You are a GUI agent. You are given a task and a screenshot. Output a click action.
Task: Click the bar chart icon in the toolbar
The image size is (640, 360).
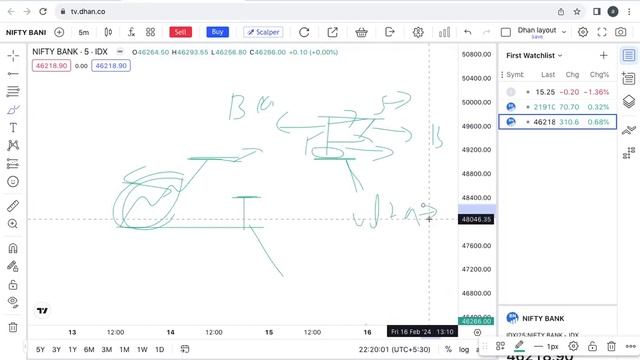[444, 32]
